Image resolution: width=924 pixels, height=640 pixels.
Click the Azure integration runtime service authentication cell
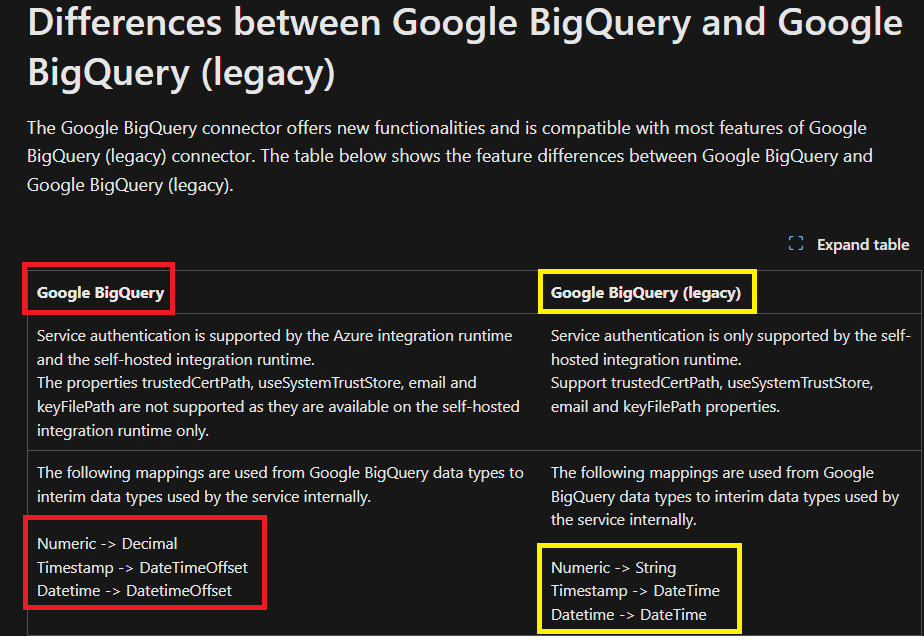click(275, 348)
